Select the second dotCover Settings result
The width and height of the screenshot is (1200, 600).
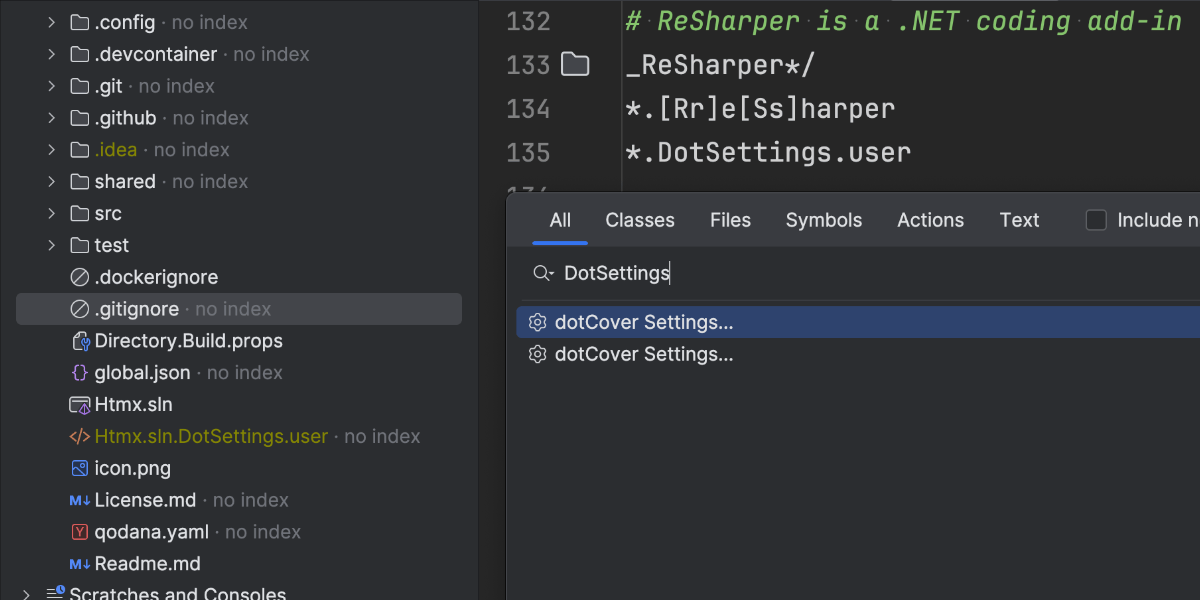pyautogui.click(x=644, y=354)
